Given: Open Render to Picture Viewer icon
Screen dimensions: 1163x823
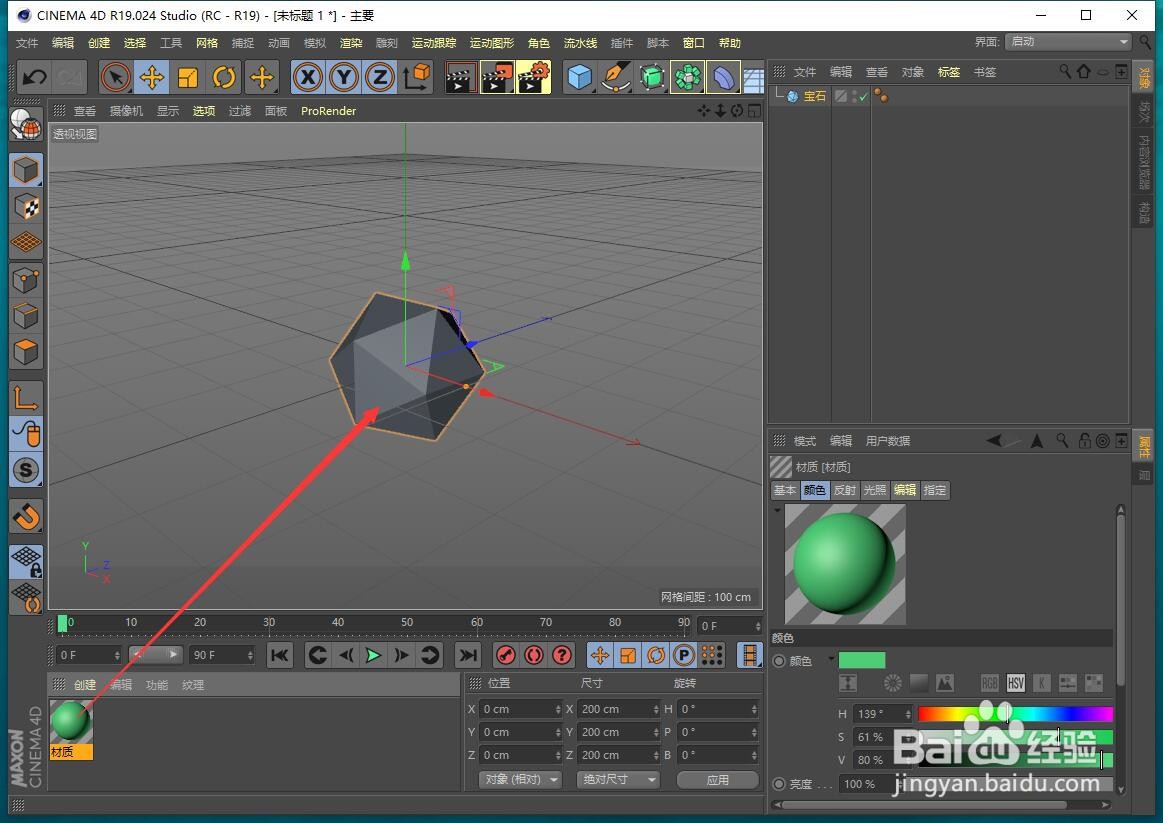Looking at the screenshot, I should 497,77.
